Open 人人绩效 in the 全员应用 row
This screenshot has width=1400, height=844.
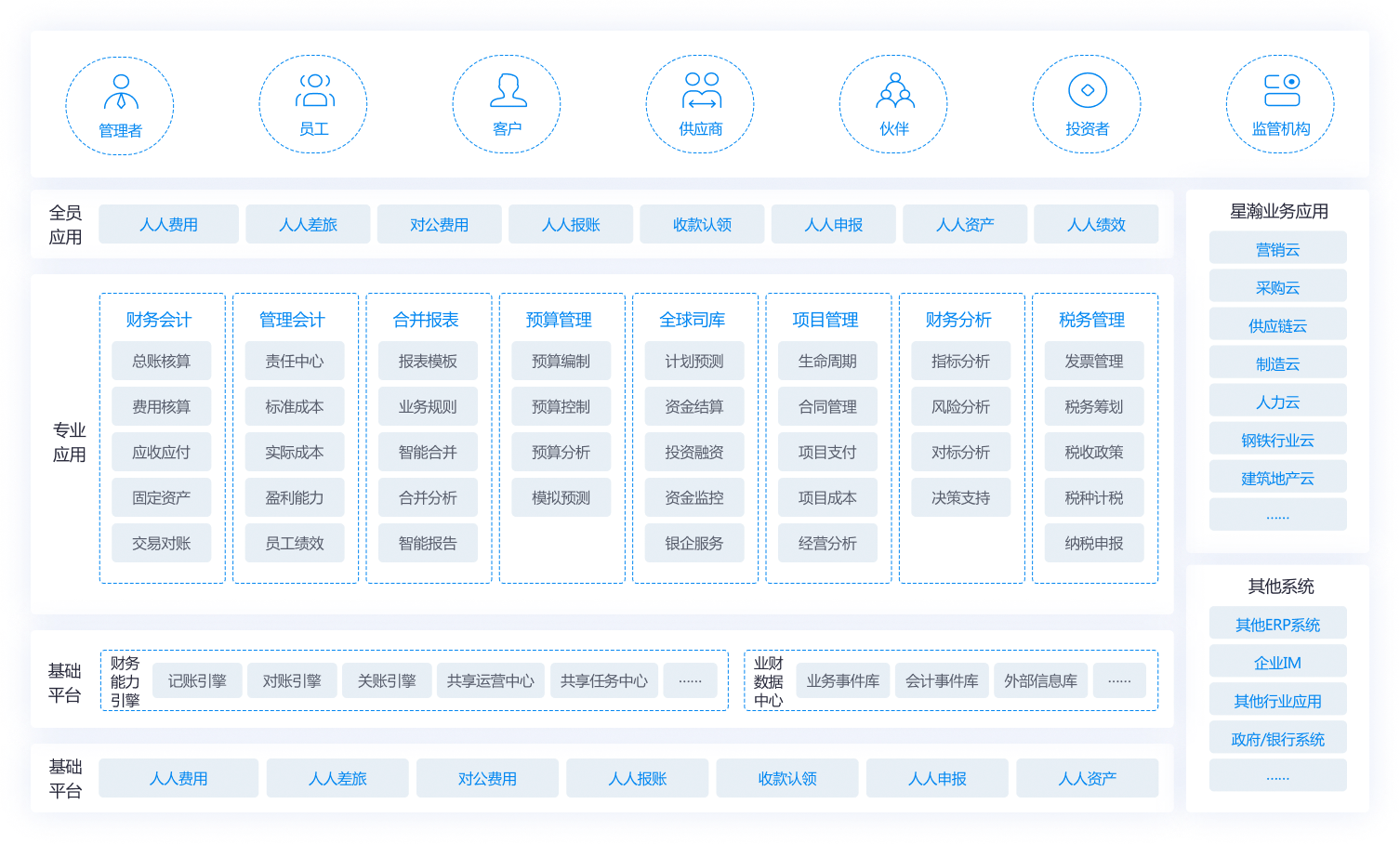coord(1096,225)
